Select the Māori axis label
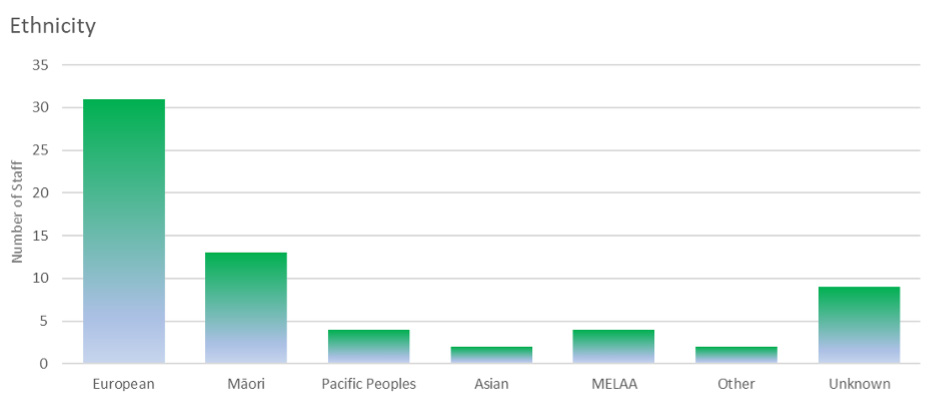Image resolution: width=935 pixels, height=420 pixels. tap(246, 384)
